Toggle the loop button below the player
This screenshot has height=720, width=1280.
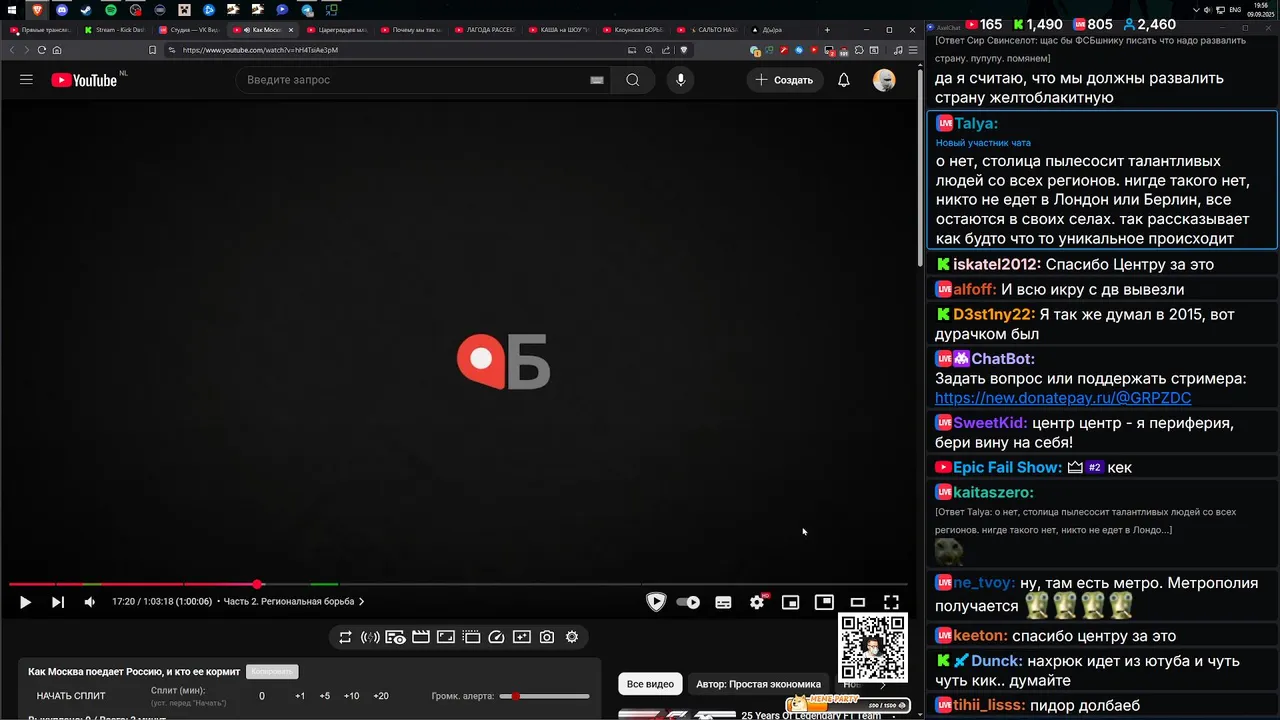pyautogui.click(x=345, y=637)
